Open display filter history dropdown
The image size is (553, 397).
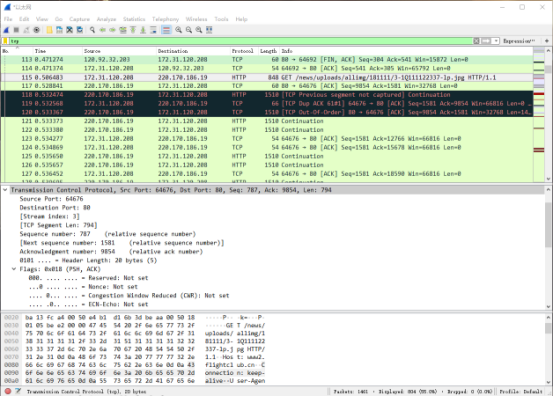click(496, 41)
